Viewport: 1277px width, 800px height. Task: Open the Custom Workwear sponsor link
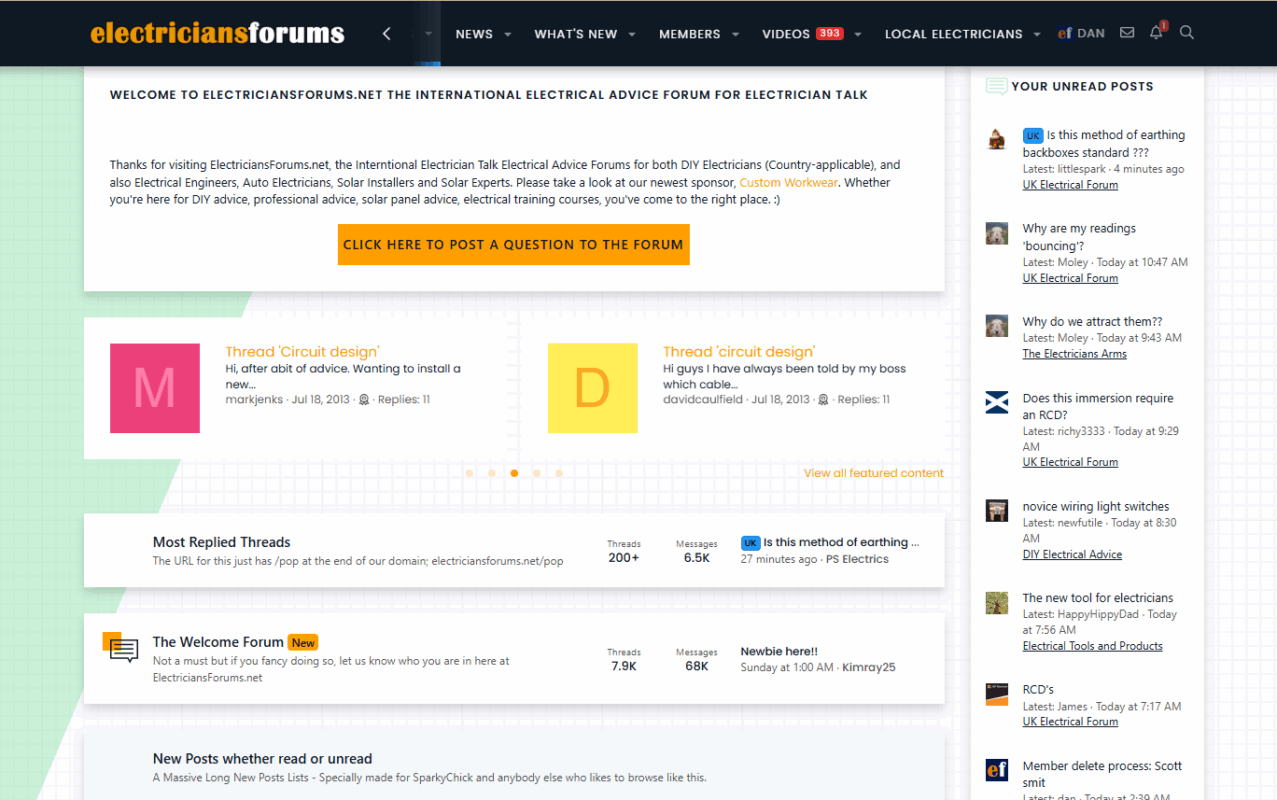point(787,183)
